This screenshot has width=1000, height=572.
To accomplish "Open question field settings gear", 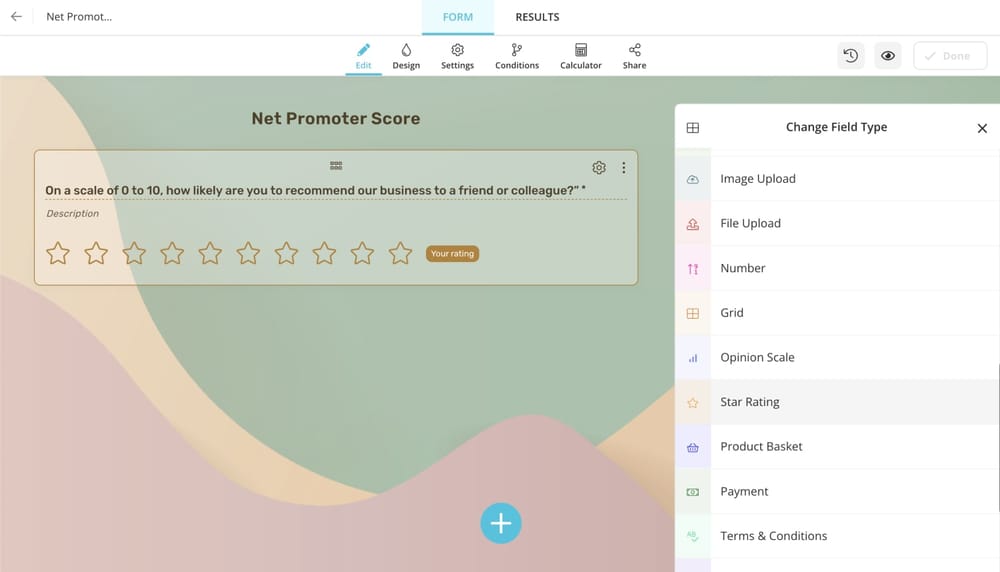I will coord(598,168).
